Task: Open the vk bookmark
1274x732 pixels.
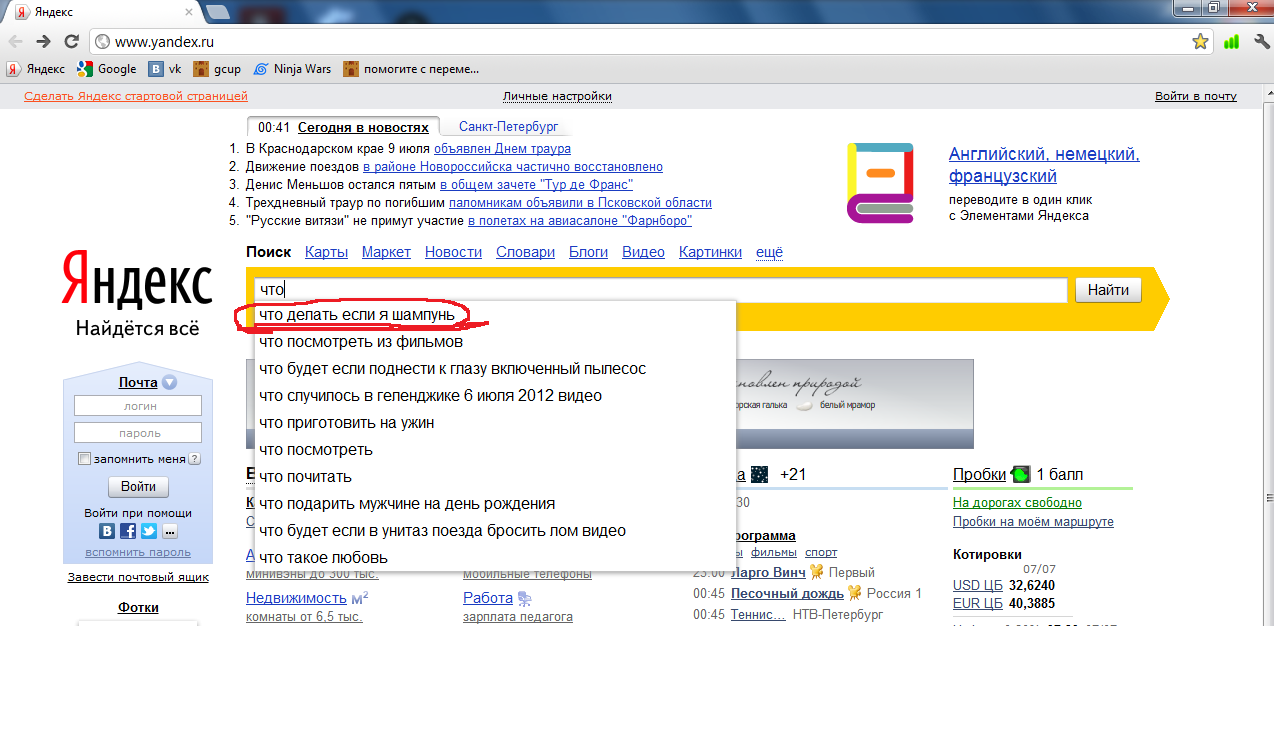Action: tap(165, 69)
